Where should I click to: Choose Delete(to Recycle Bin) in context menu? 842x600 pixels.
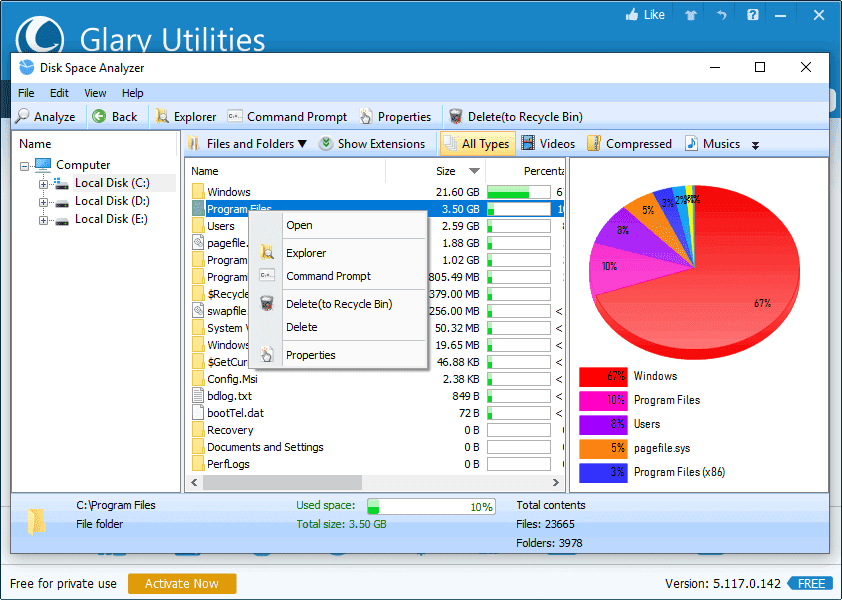click(x=338, y=304)
